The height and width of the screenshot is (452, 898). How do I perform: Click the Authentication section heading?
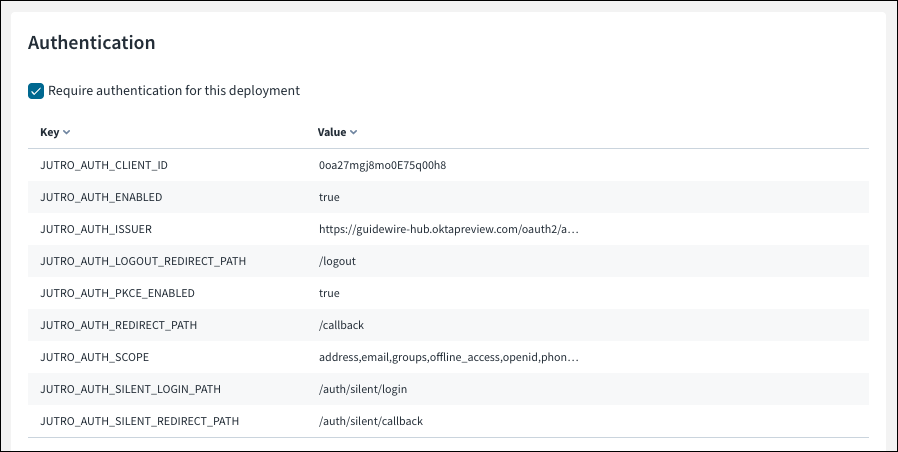pyautogui.click(x=92, y=43)
